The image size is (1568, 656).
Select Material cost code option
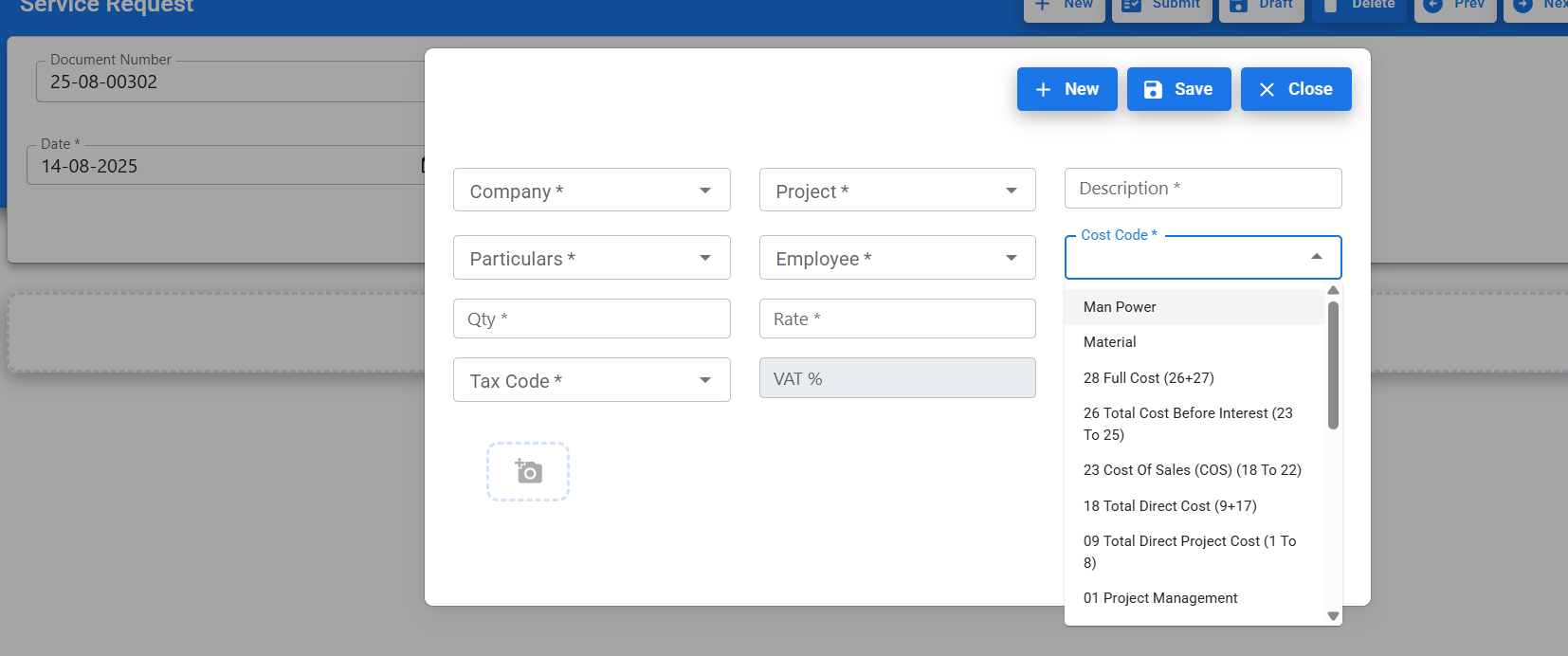pos(1110,342)
